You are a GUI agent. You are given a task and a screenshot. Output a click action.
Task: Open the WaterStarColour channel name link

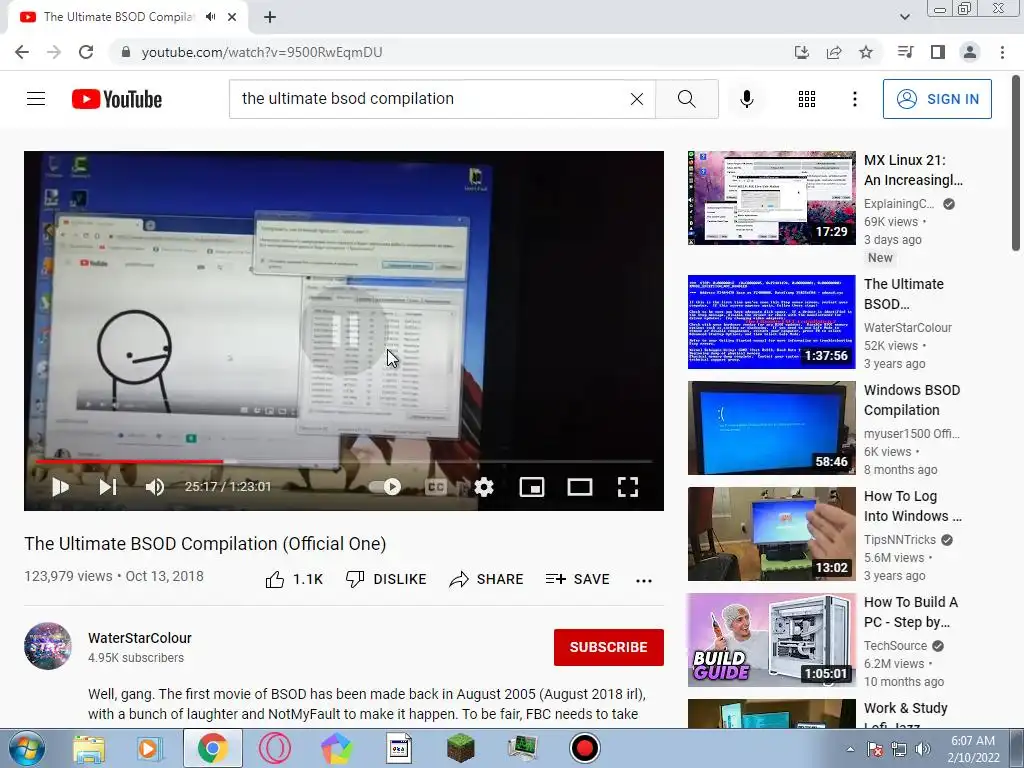pyautogui.click(x=140, y=638)
